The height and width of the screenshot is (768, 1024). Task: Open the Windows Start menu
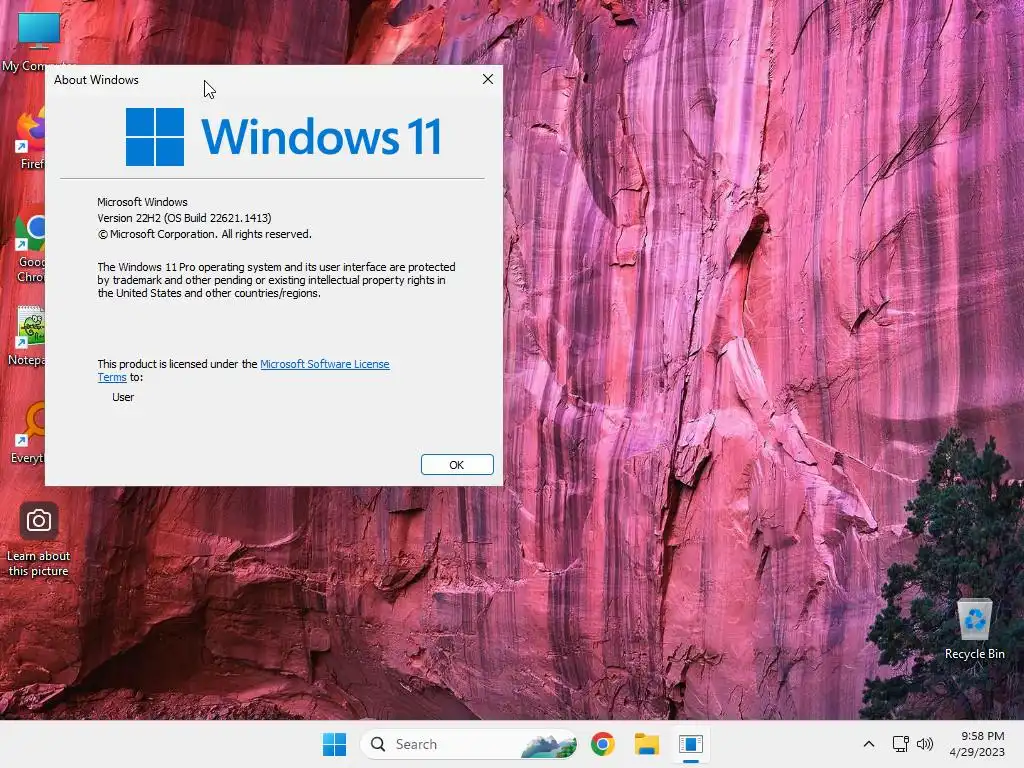point(334,744)
